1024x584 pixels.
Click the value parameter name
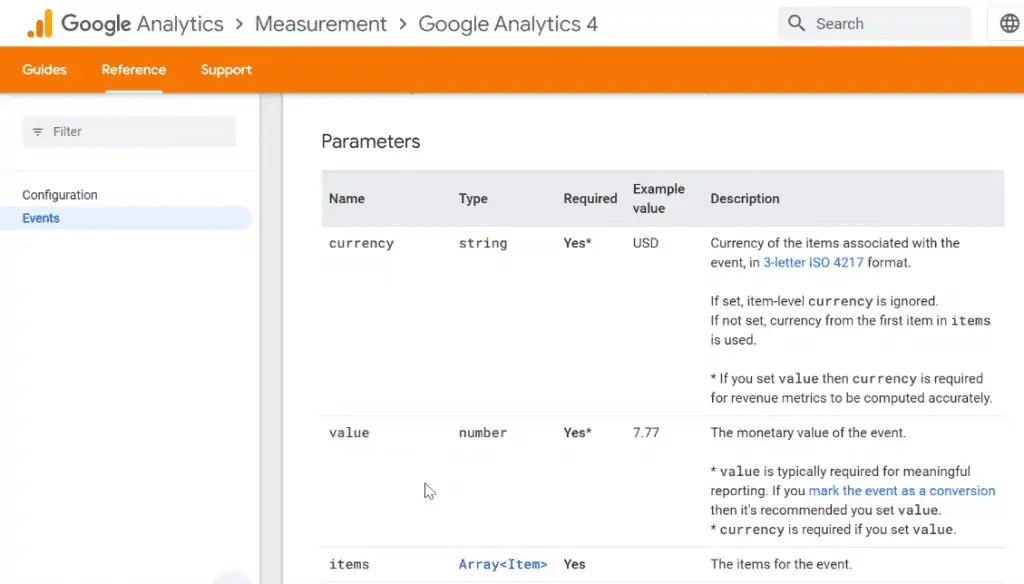(349, 432)
